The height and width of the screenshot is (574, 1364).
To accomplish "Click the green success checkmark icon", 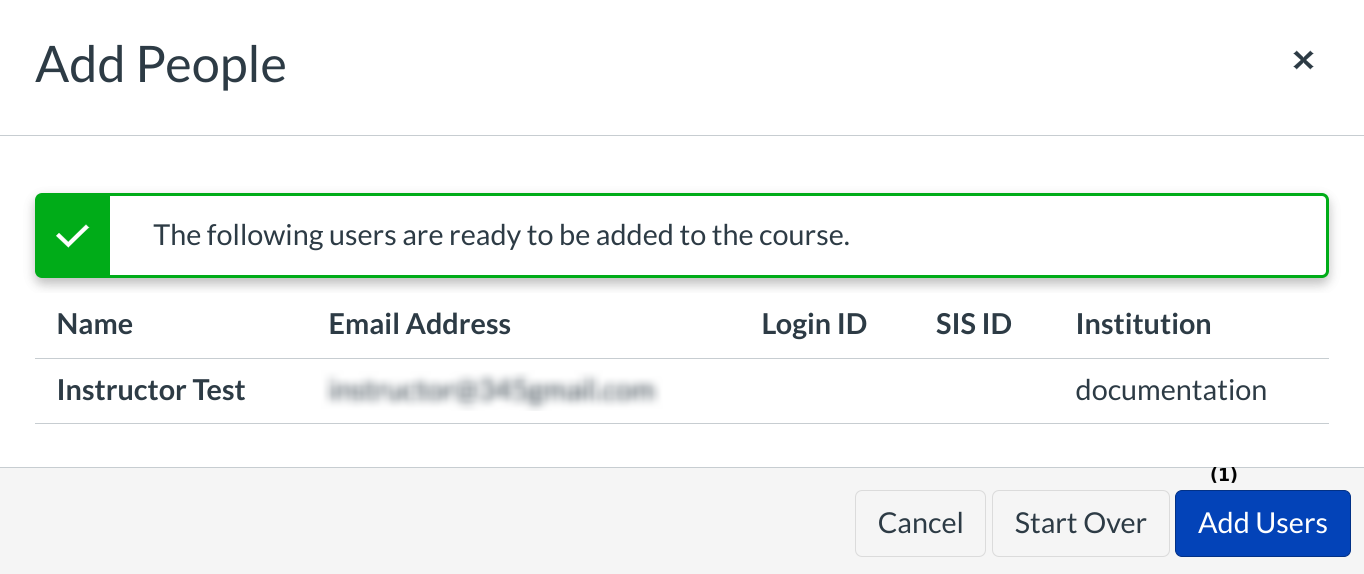I will point(73,236).
